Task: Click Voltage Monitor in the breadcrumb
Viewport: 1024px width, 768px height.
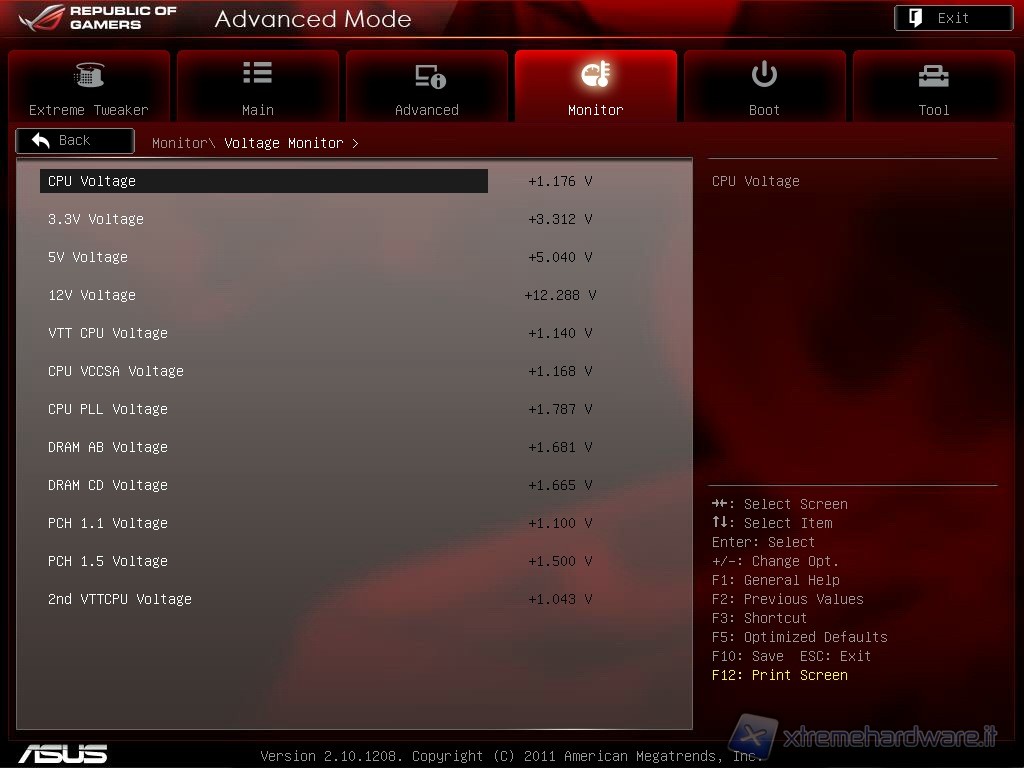Action: 283,143
